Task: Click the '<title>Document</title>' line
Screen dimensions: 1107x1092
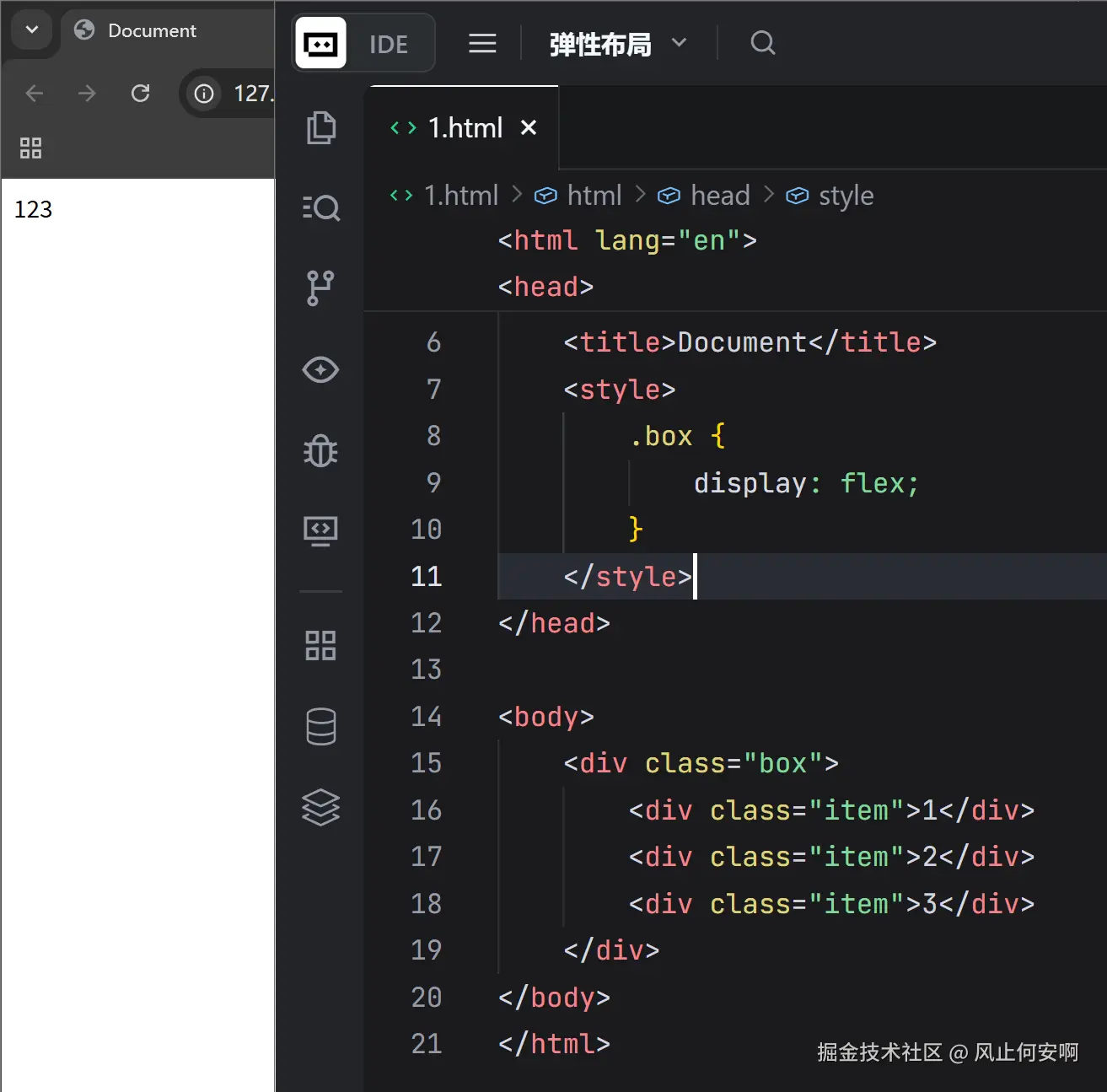Action: [750, 342]
